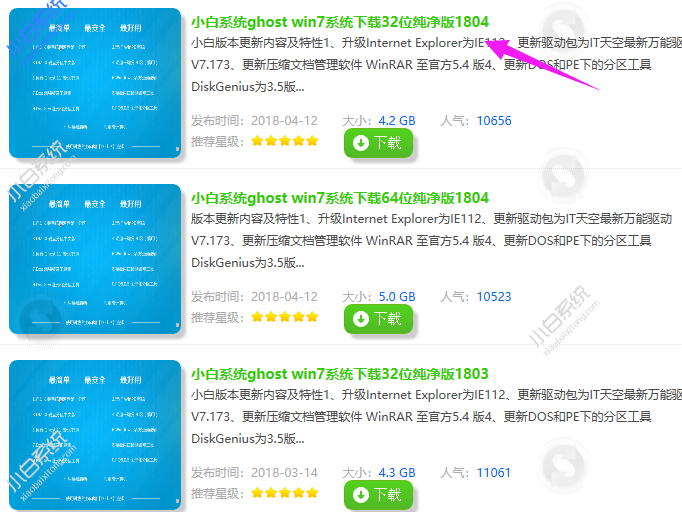Click download button for 32位纯净版1804
Image resolution: width=682 pixels, height=512 pixels.
pyautogui.click(x=377, y=143)
